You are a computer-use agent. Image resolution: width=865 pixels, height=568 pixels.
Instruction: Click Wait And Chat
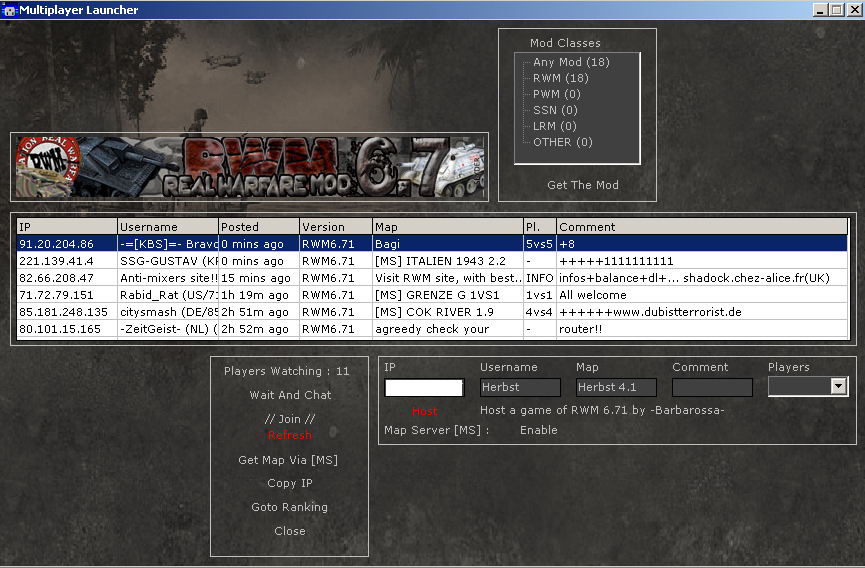[x=290, y=395]
